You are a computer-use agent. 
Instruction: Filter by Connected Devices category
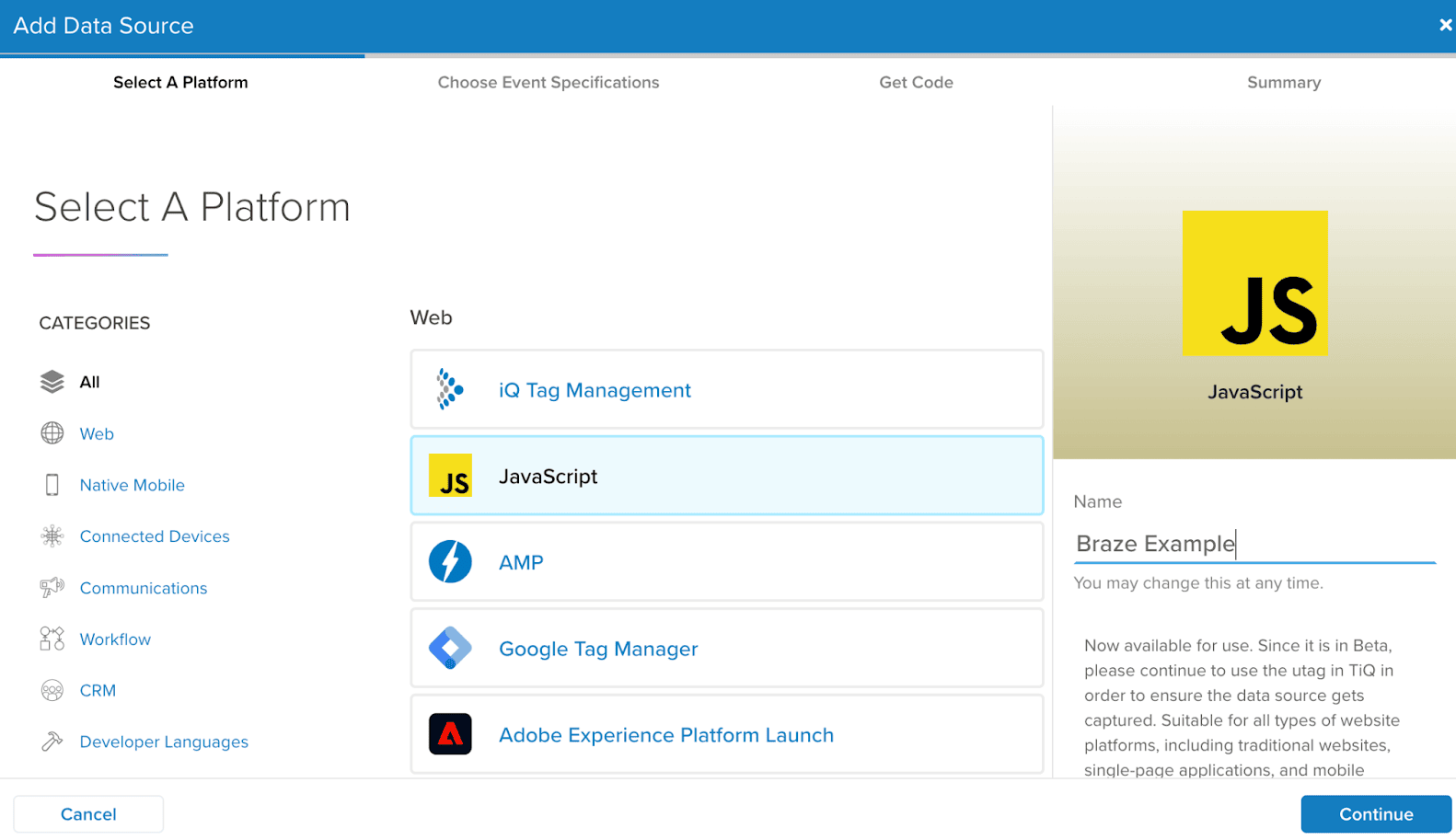[155, 536]
